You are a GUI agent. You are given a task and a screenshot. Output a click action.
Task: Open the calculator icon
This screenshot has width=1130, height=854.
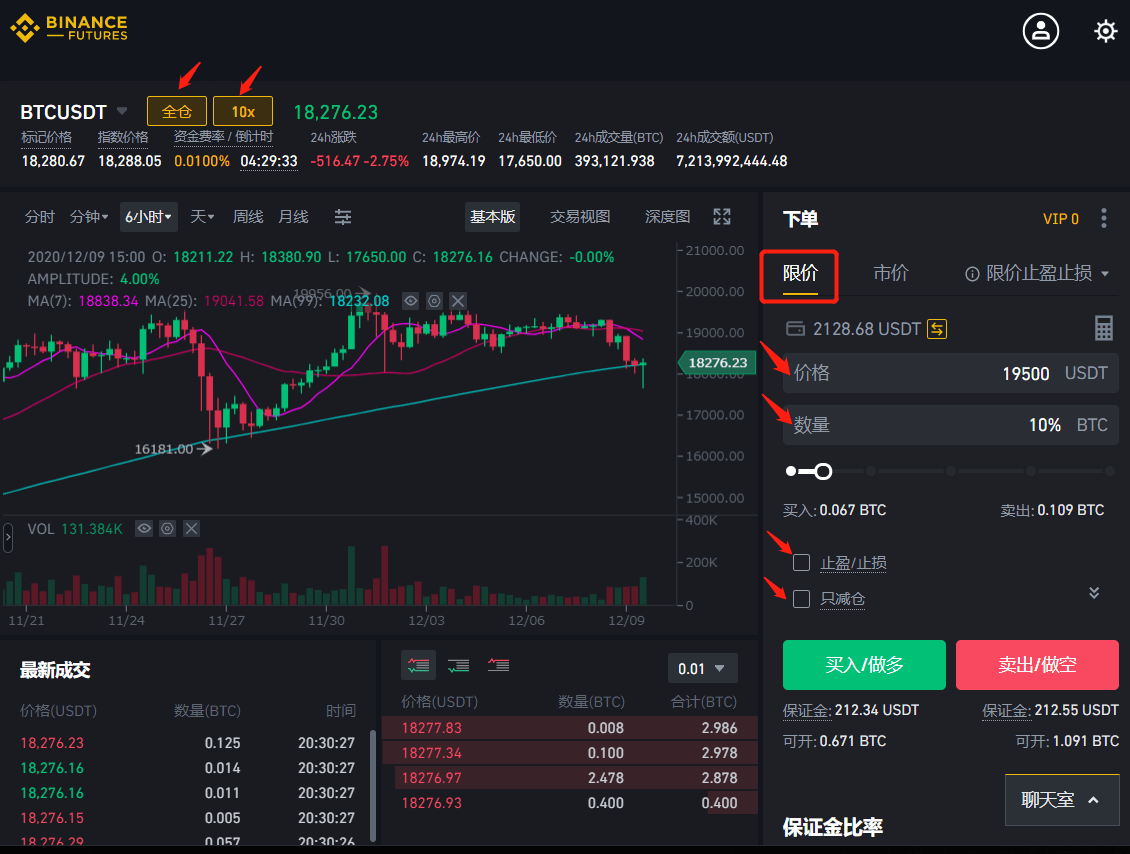[1104, 328]
